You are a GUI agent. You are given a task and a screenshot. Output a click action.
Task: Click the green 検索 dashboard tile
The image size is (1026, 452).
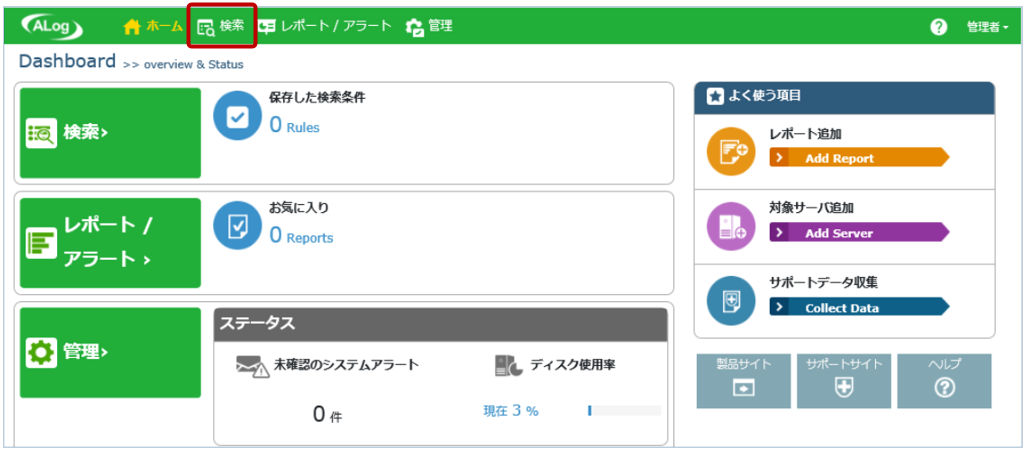[110, 133]
